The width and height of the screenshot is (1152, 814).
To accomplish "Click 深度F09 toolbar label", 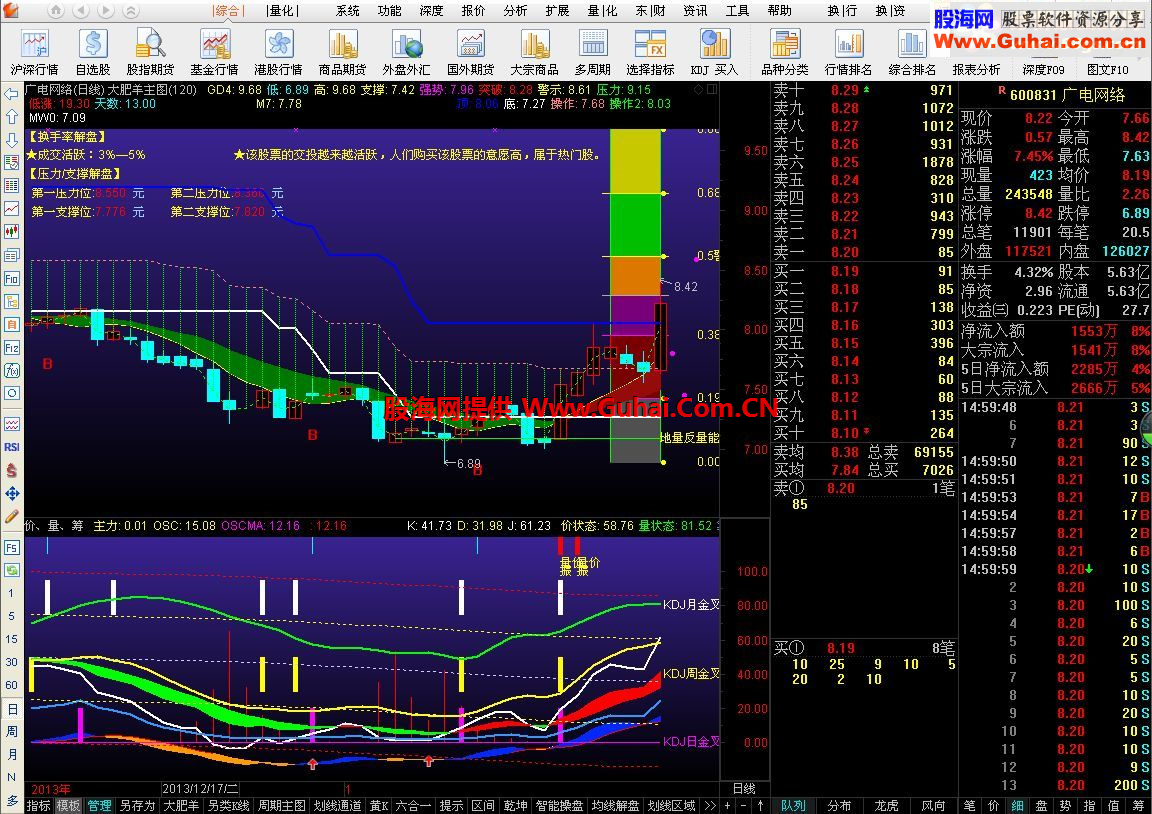I will click(x=1043, y=70).
